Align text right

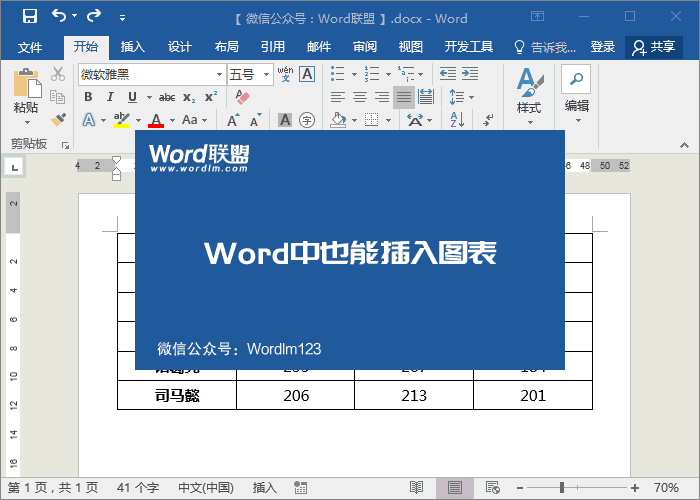tap(382, 97)
